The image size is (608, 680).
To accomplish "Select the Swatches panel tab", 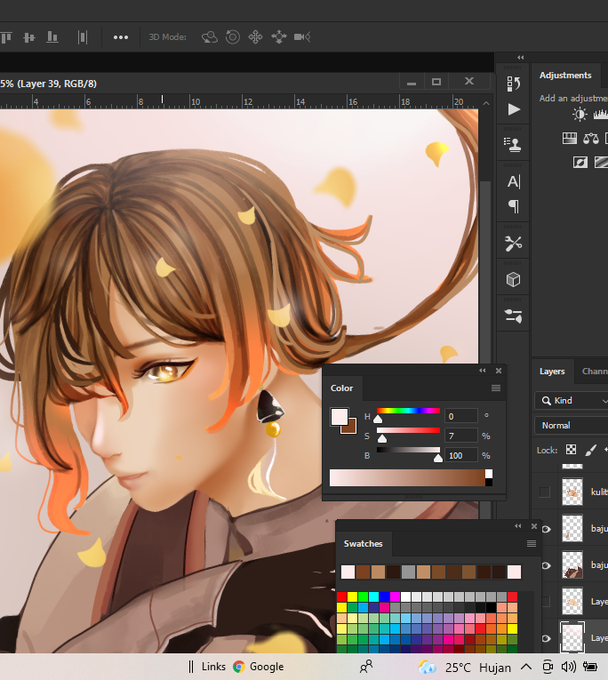I will 363,544.
